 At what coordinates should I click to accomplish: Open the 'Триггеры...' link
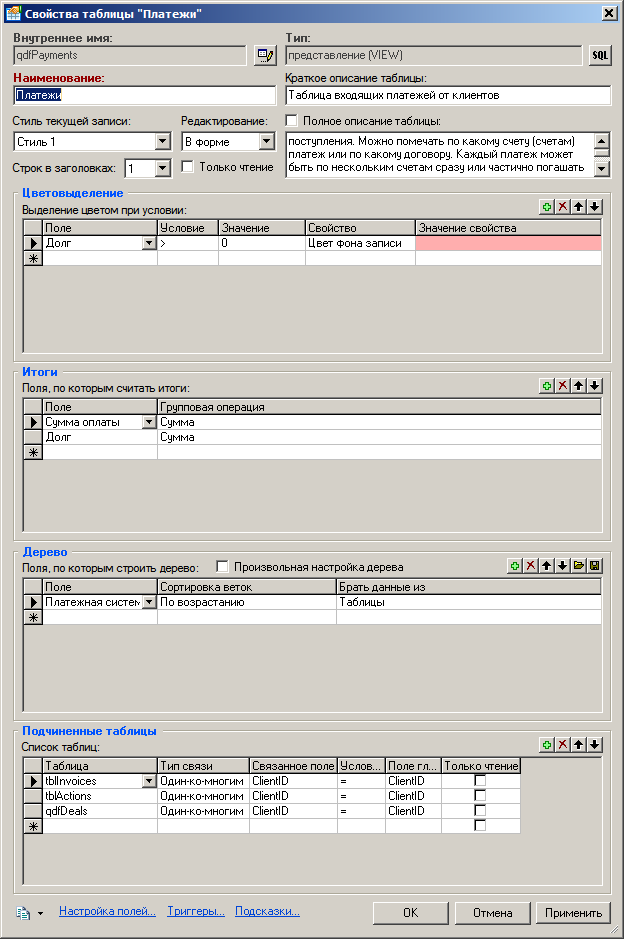click(x=195, y=912)
